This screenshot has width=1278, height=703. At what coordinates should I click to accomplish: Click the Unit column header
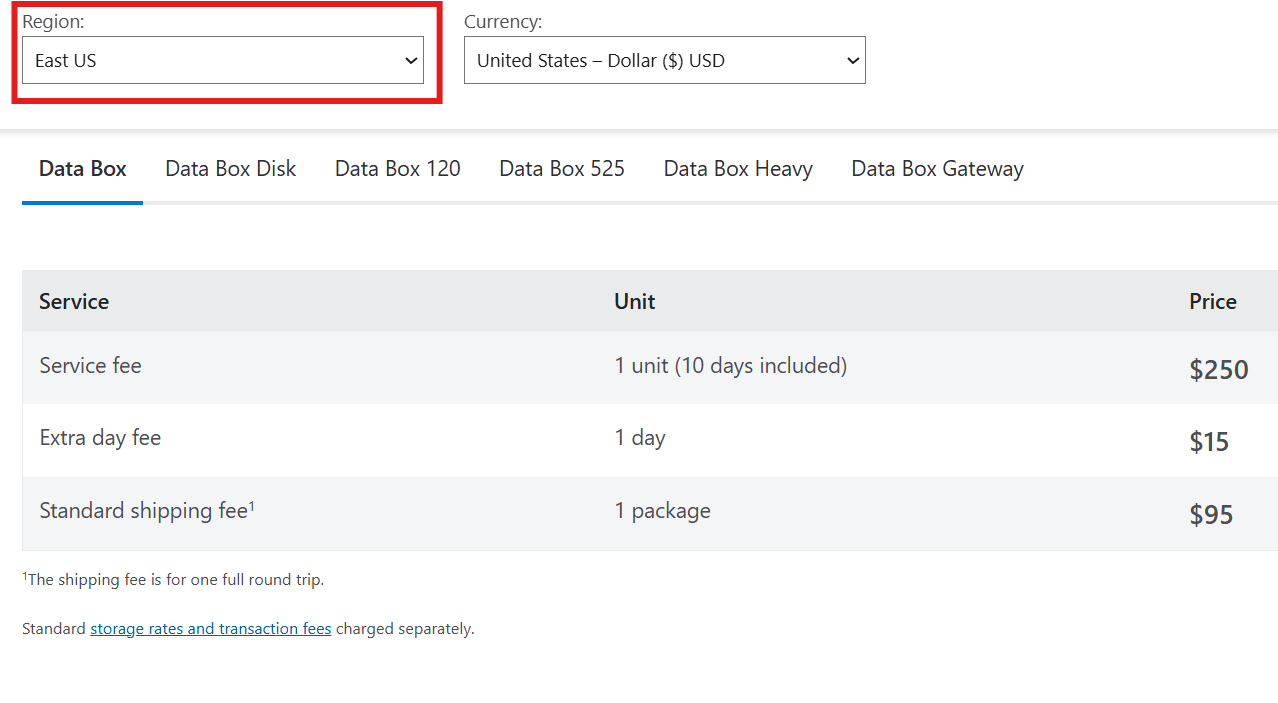coord(635,302)
